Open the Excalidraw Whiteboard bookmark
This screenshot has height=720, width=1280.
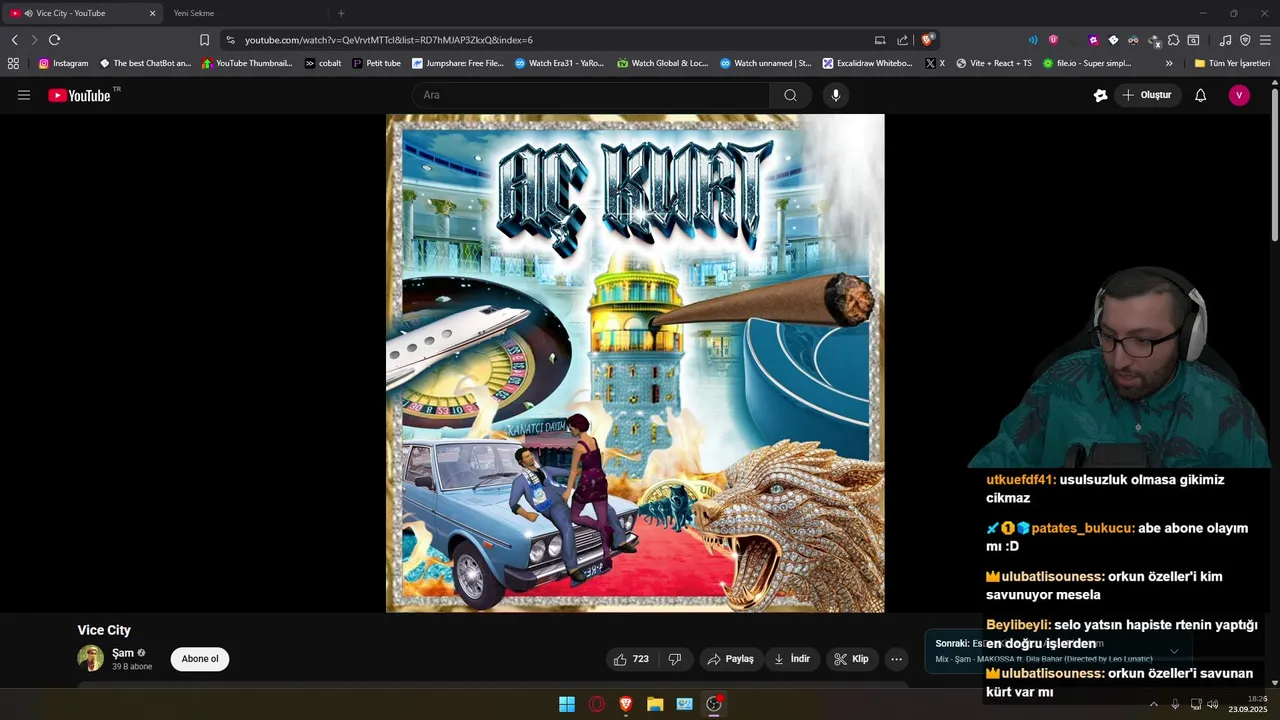868,63
